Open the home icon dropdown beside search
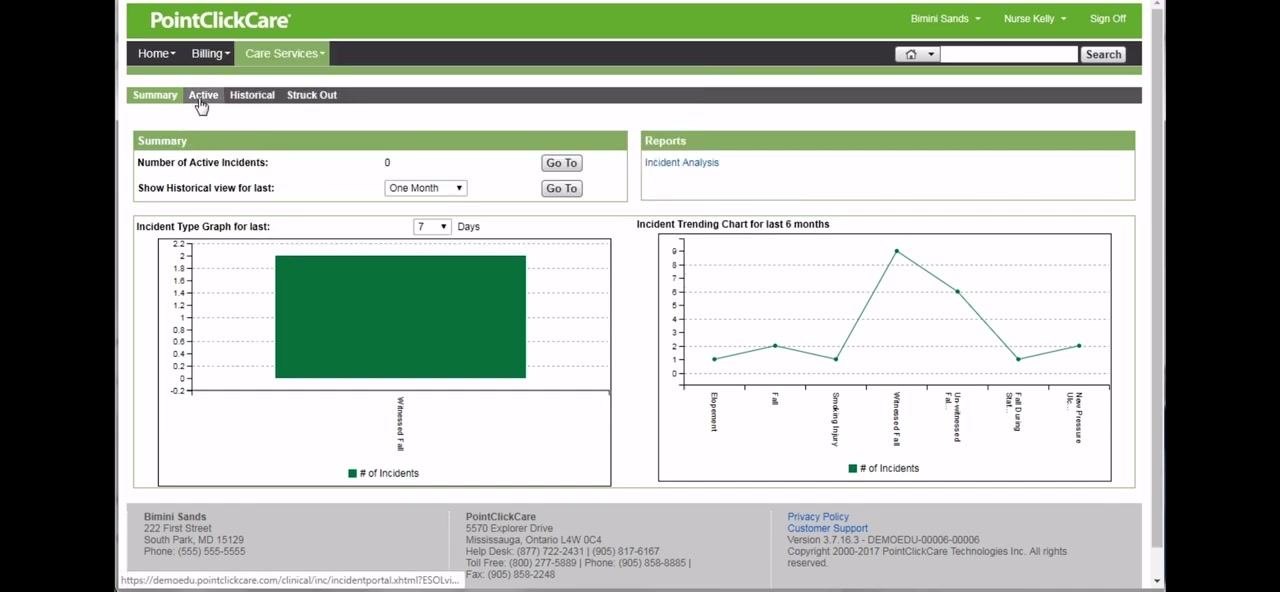This screenshot has width=1280, height=592. pyautogui.click(x=917, y=54)
